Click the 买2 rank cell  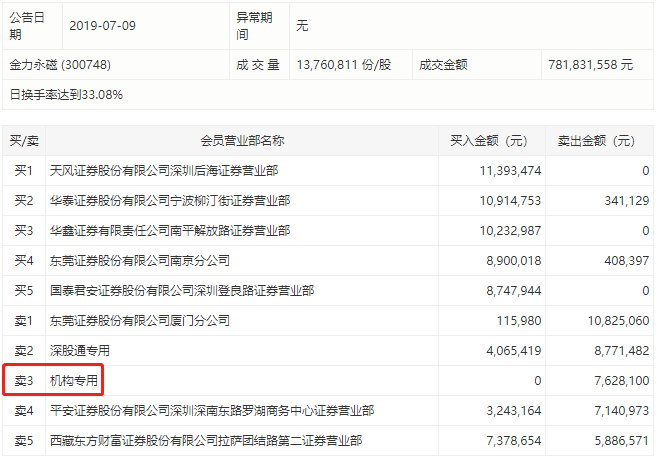pyautogui.click(x=24, y=201)
